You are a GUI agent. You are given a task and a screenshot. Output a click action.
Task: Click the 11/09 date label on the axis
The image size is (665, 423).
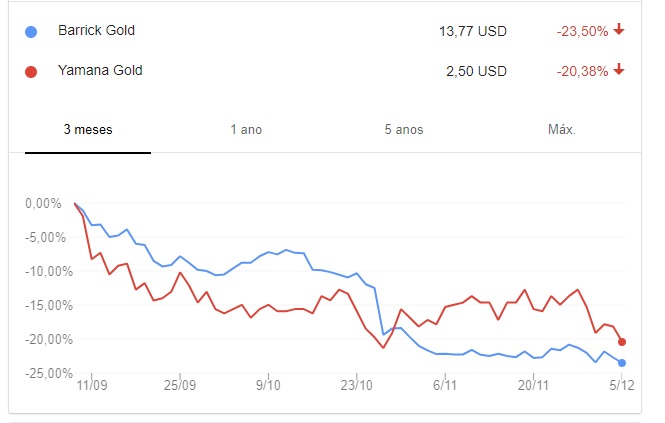[91, 383]
